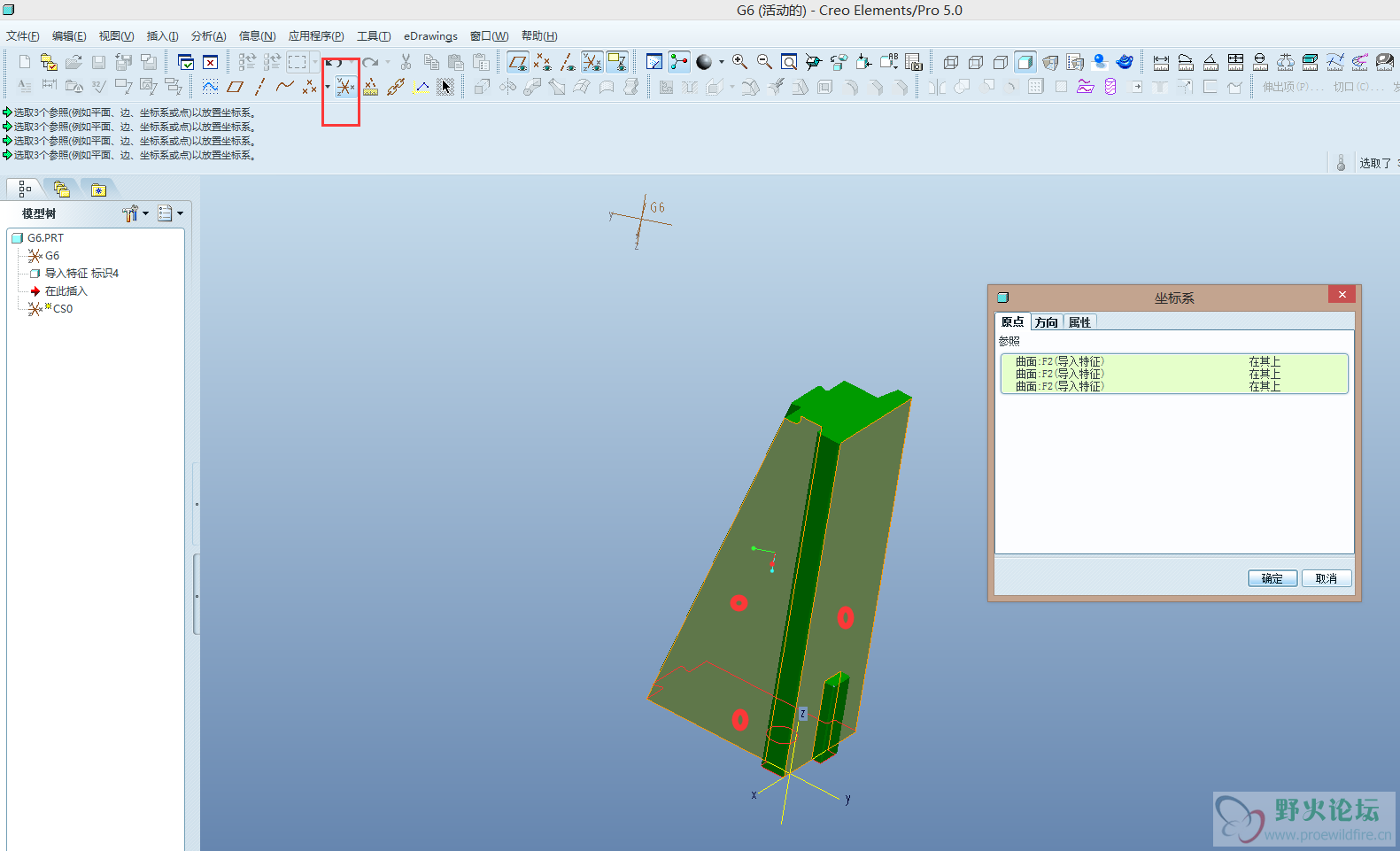Screen dimensions: 1400x851
Task: Click the 确定 button in dialog
Action: 1272,578
